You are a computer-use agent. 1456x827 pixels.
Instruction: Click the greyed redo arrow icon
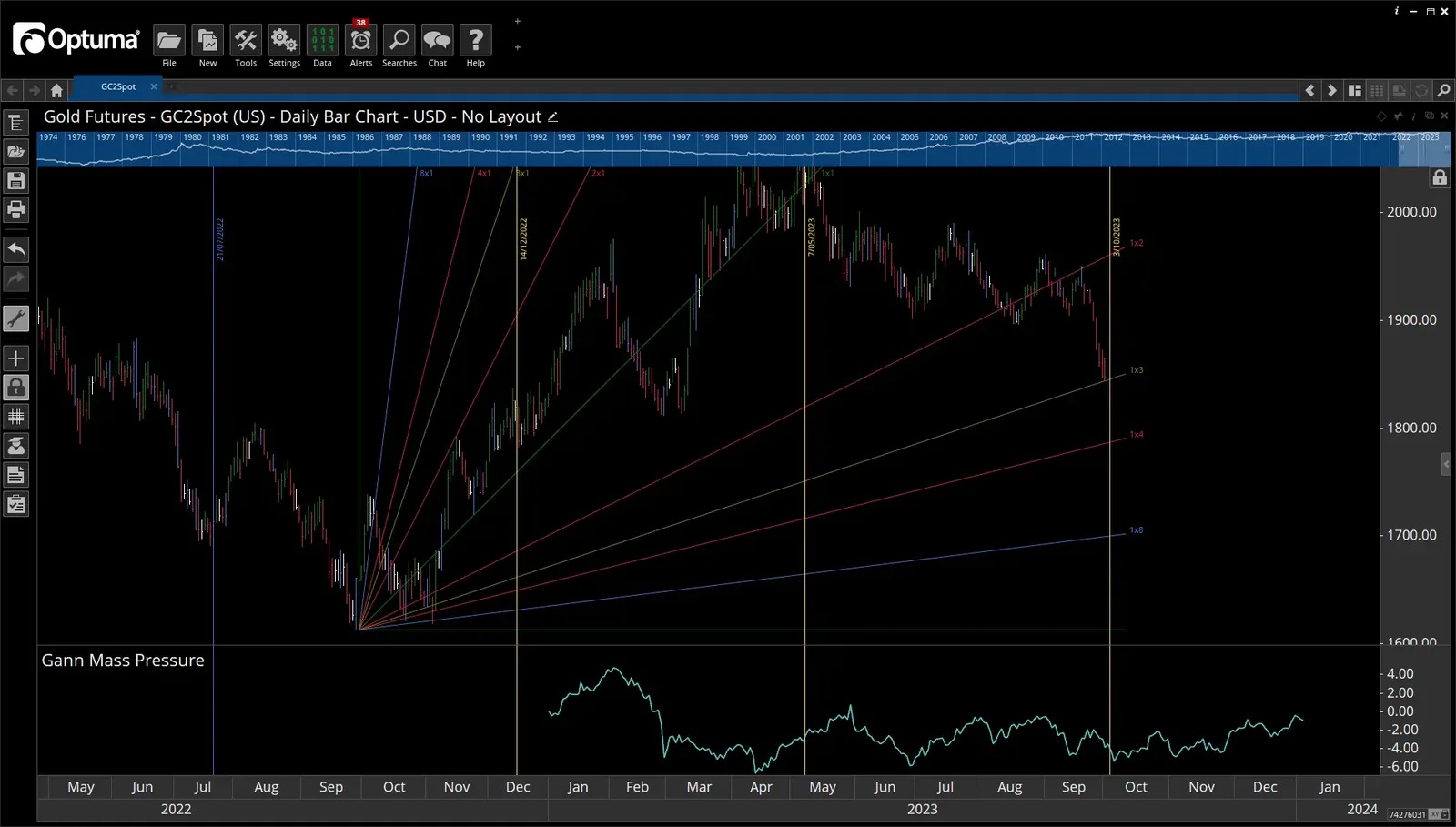[15, 278]
